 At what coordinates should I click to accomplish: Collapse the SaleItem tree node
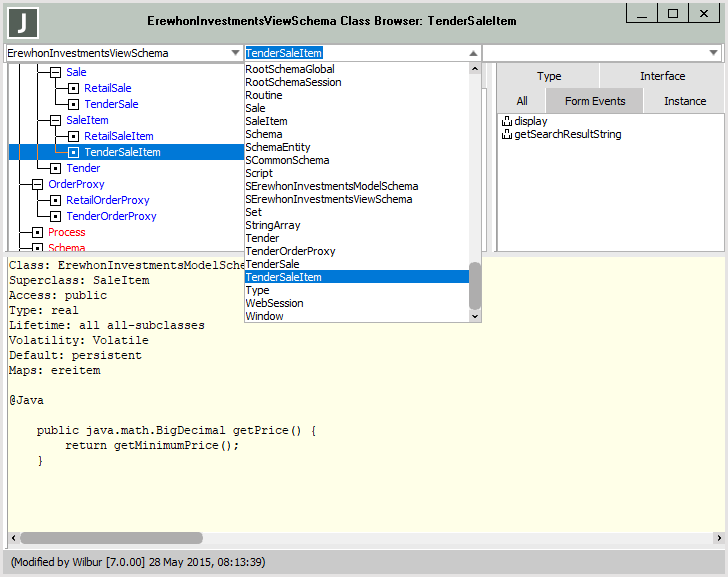pyautogui.click(x=56, y=120)
